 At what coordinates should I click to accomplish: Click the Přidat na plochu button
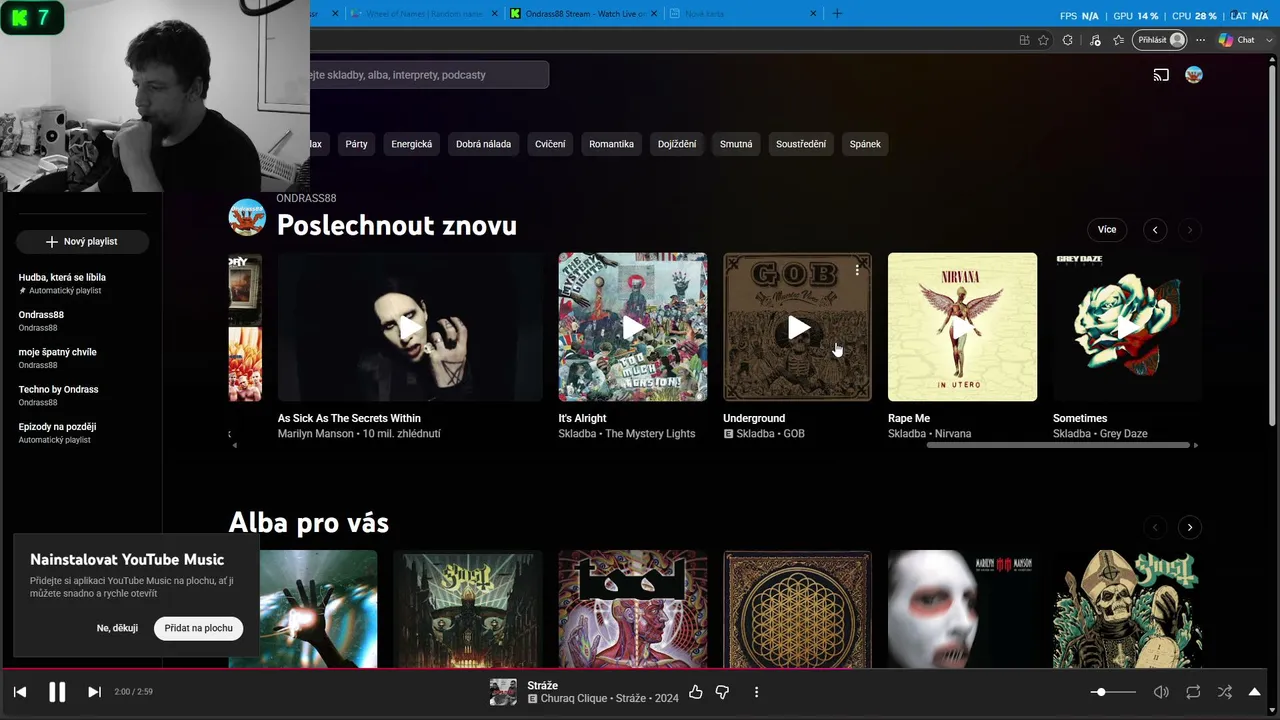pos(198,628)
